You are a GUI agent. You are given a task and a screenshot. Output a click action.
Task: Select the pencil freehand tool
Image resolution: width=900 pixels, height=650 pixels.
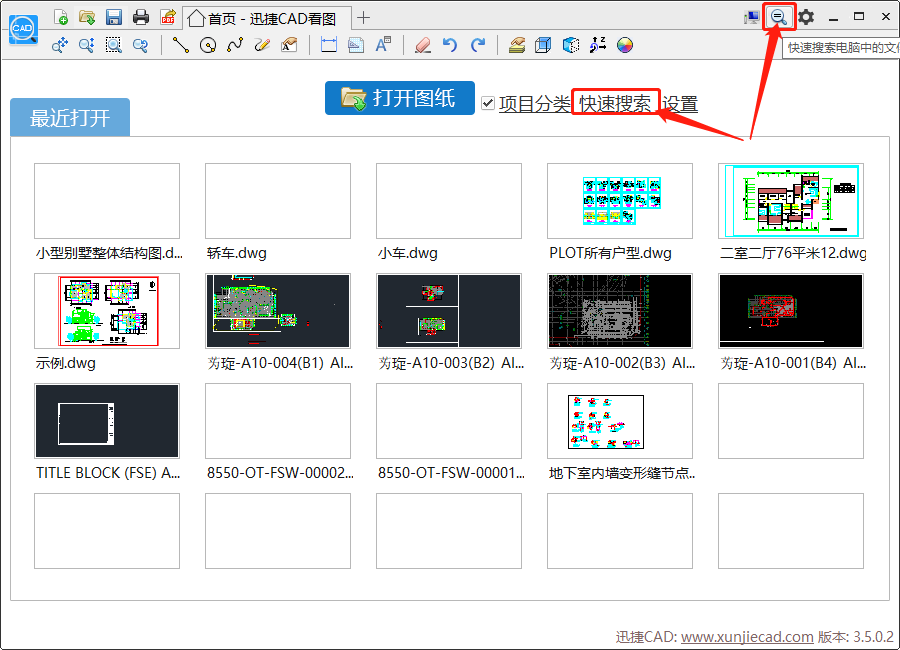pyautogui.click(x=262, y=45)
